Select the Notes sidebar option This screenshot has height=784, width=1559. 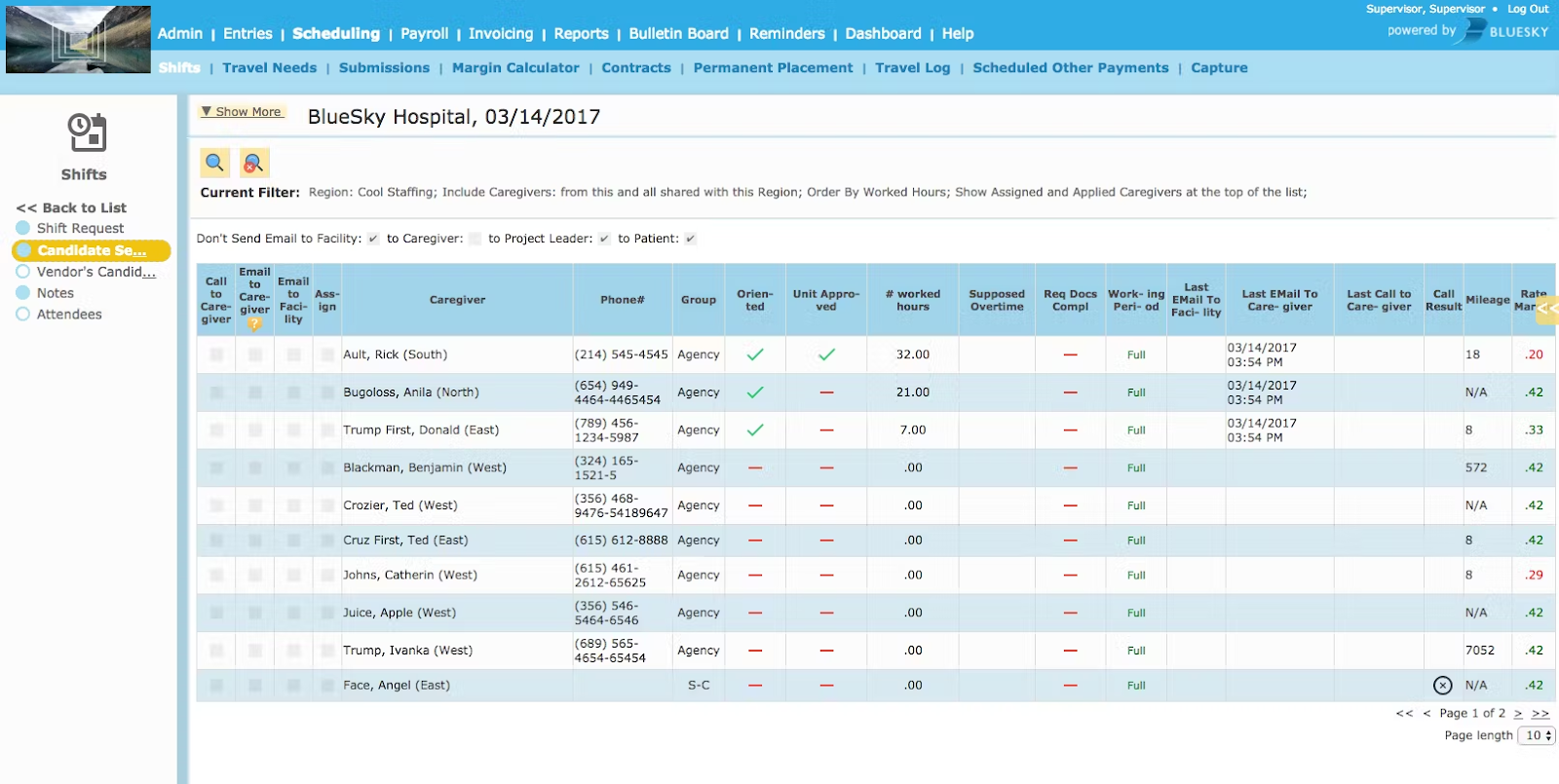click(x=45, y=293)
